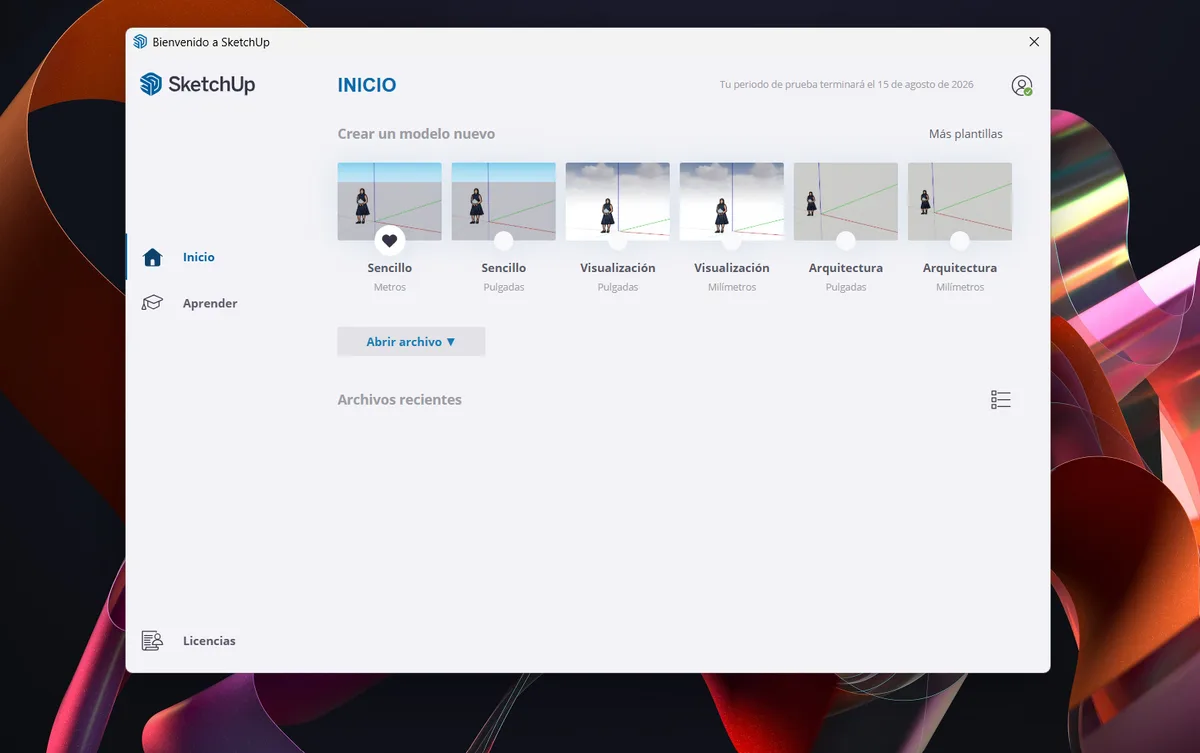Click the Aprender graduation cap icon
1200x753 pixels.
(x=152, y=303)
